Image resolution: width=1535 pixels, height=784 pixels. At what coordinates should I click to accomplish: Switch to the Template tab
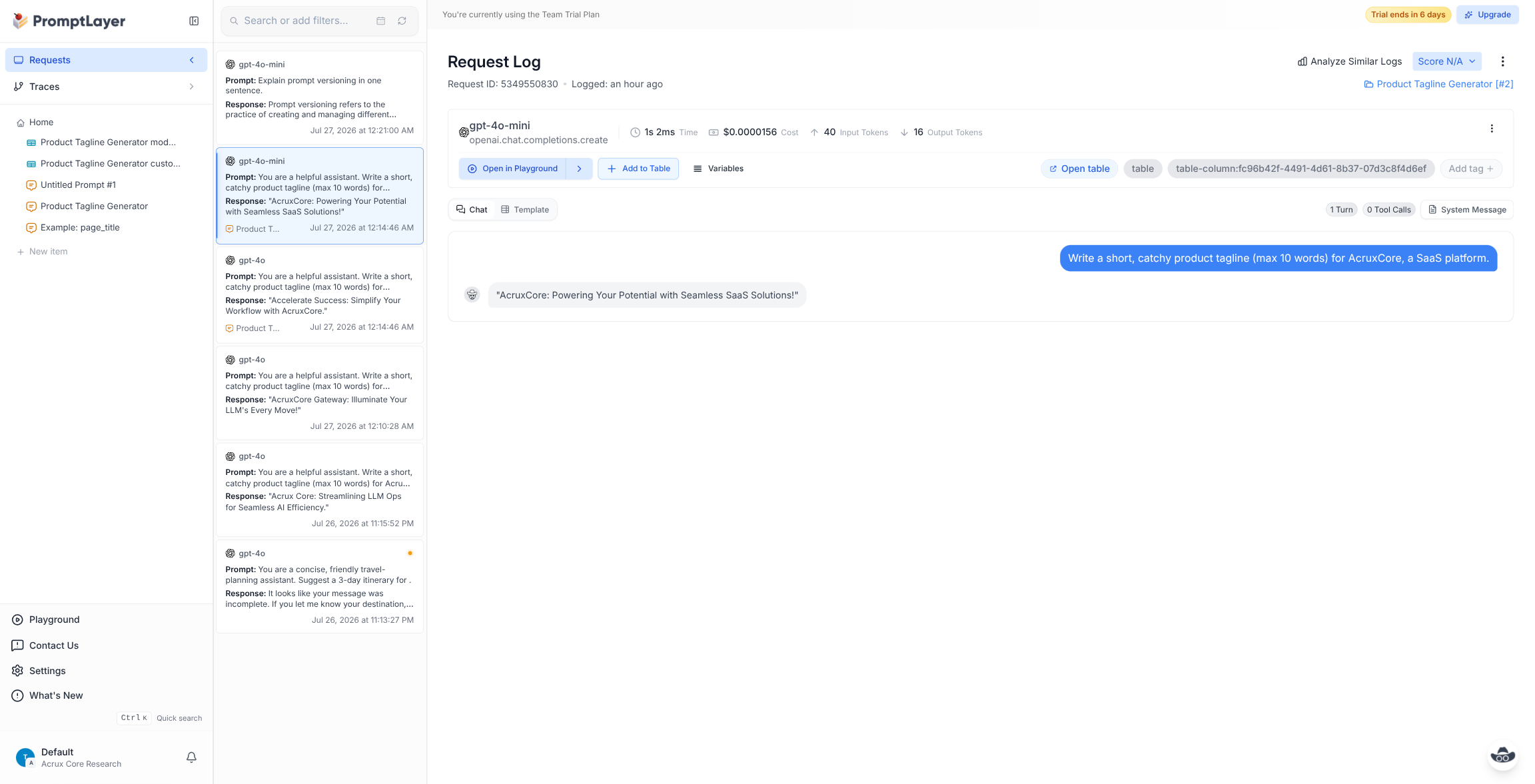pos(525,210)
